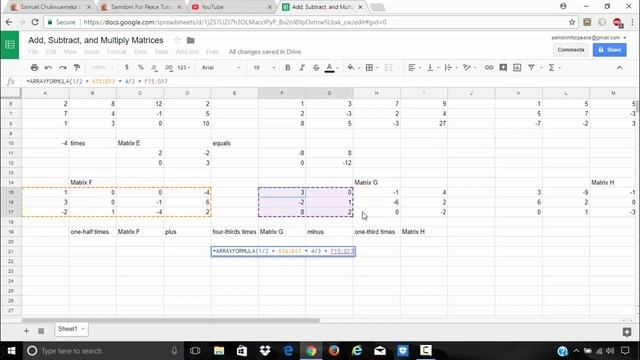Screen dimensions: 640x360
Task: Star the document title
Action: click(177, 40)
